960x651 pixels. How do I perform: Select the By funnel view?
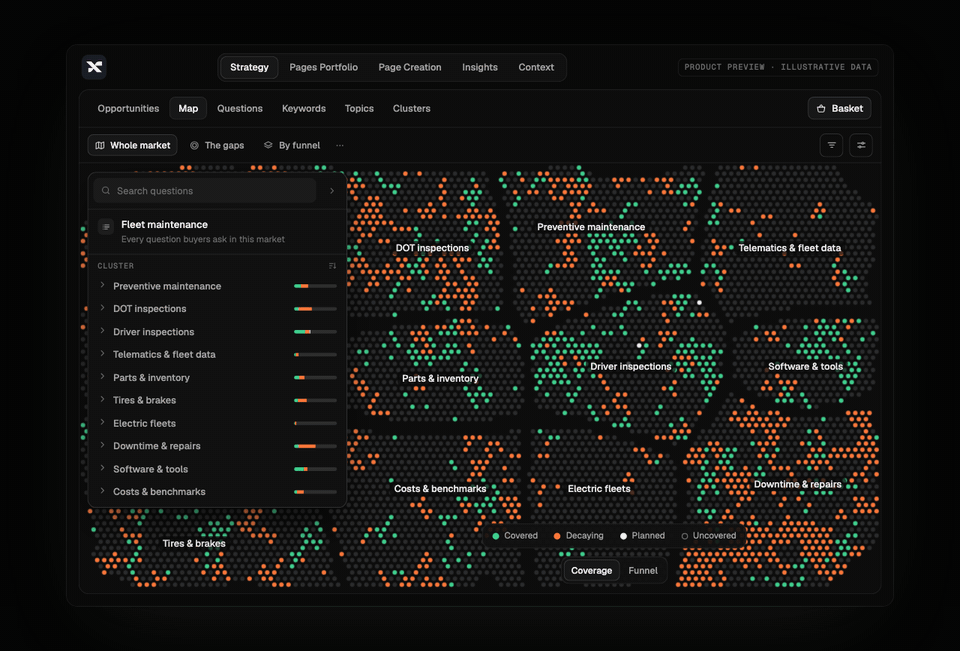(x=292, y=145)
